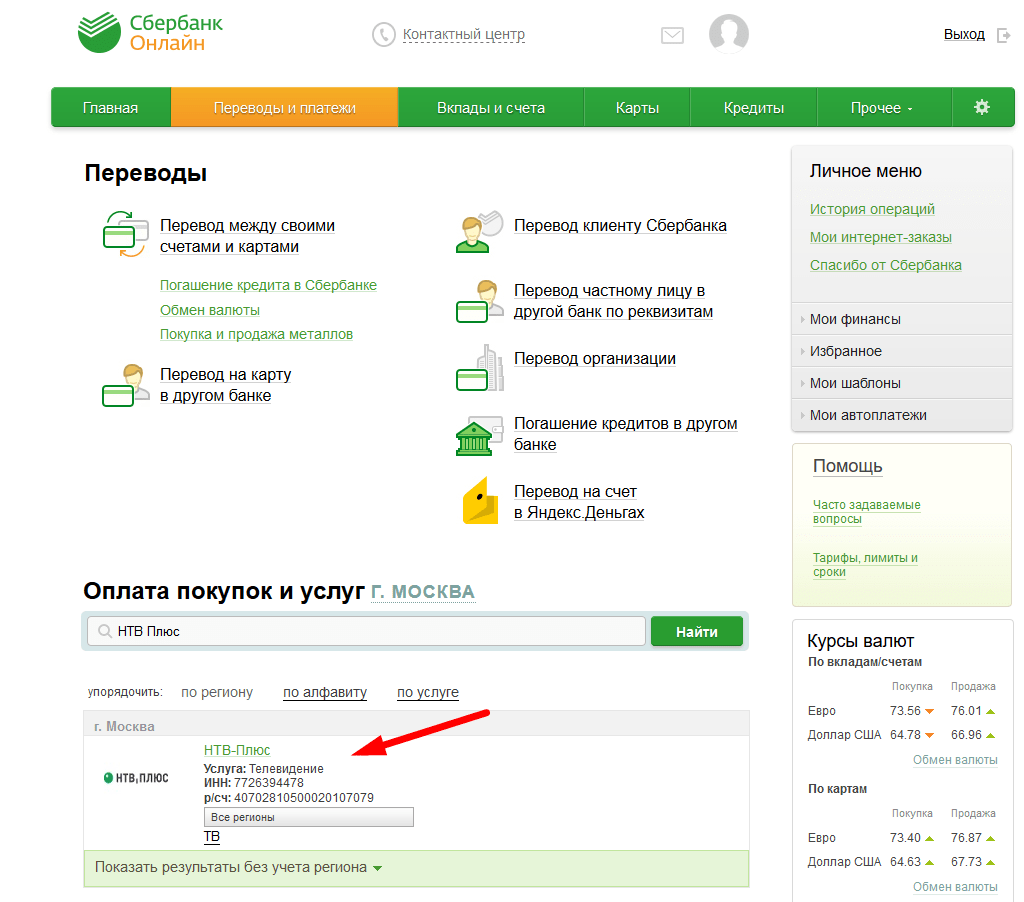The image size is (1024, 902).
Task: Click the НТВ Плюс provider logo
Action: [136, 778]
